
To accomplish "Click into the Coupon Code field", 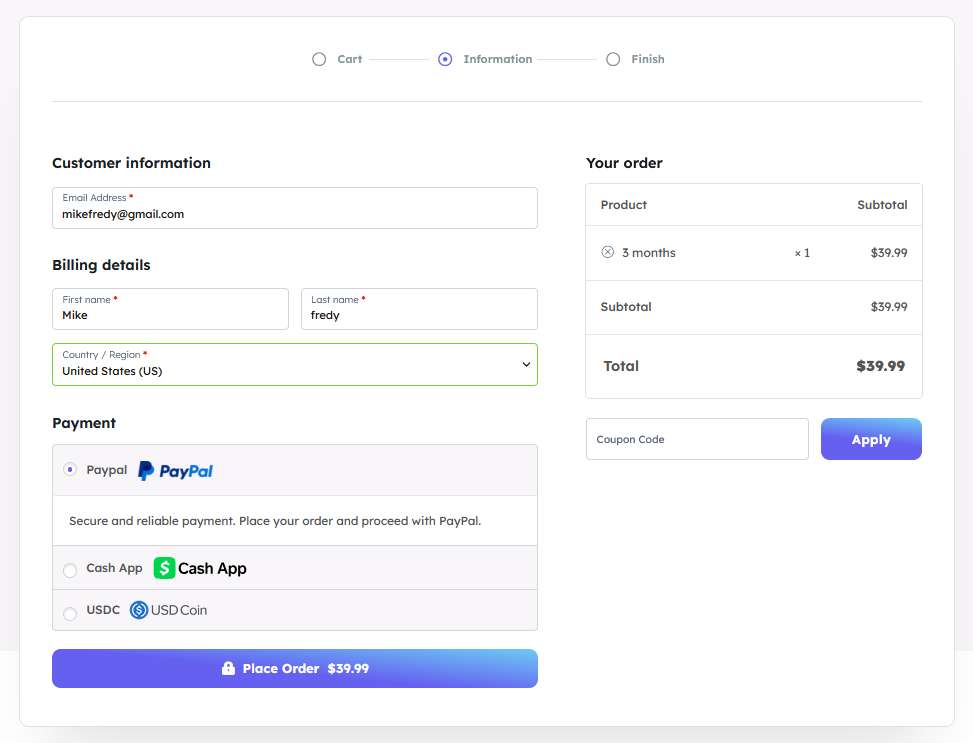I will pos(697,440).
